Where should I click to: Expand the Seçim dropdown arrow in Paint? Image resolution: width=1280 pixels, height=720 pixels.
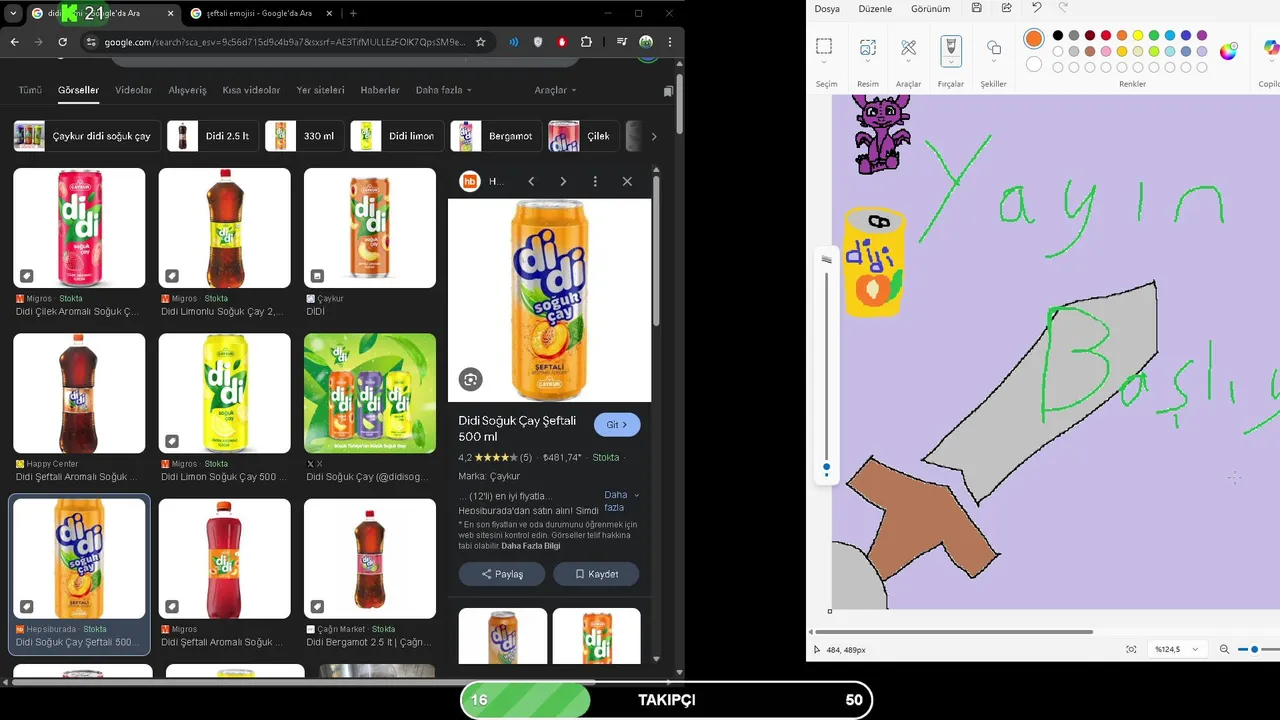click(x=824, y=64)
